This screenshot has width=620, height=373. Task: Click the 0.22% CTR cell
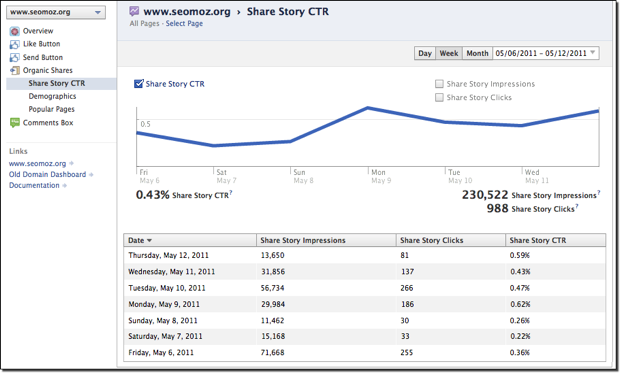click(x=520, y=337)
